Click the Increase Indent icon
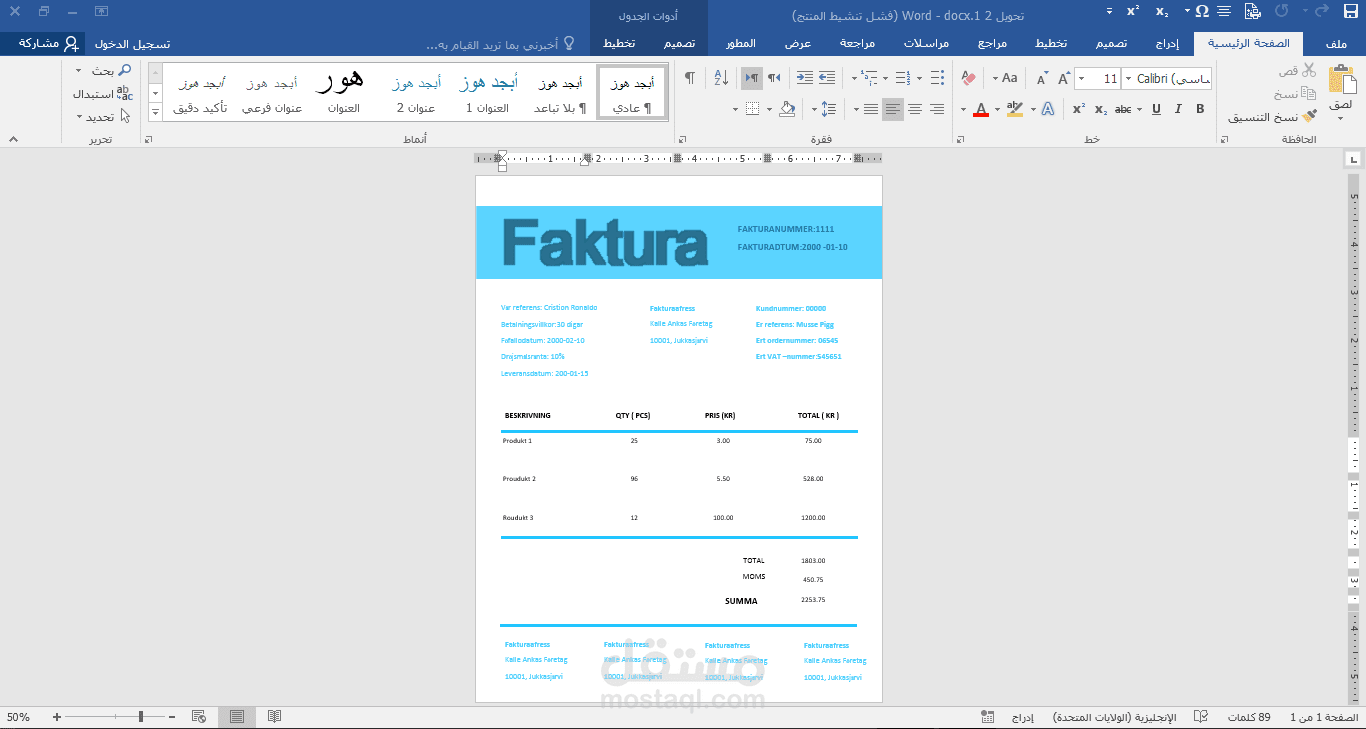The height and width of the screenshot is (729, 1366). click(x=805, y=78)
